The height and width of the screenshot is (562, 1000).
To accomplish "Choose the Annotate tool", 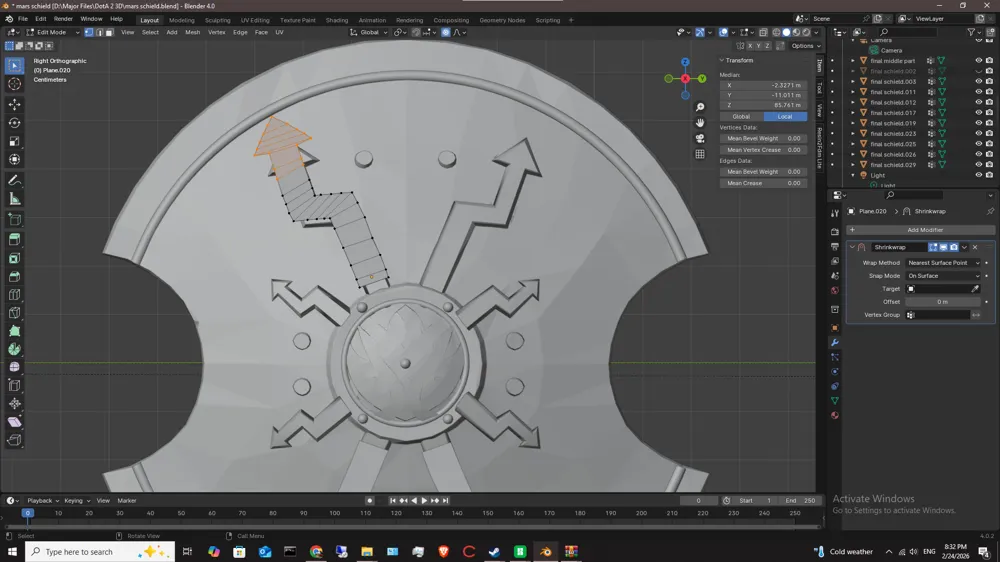I will coord(15,181).
